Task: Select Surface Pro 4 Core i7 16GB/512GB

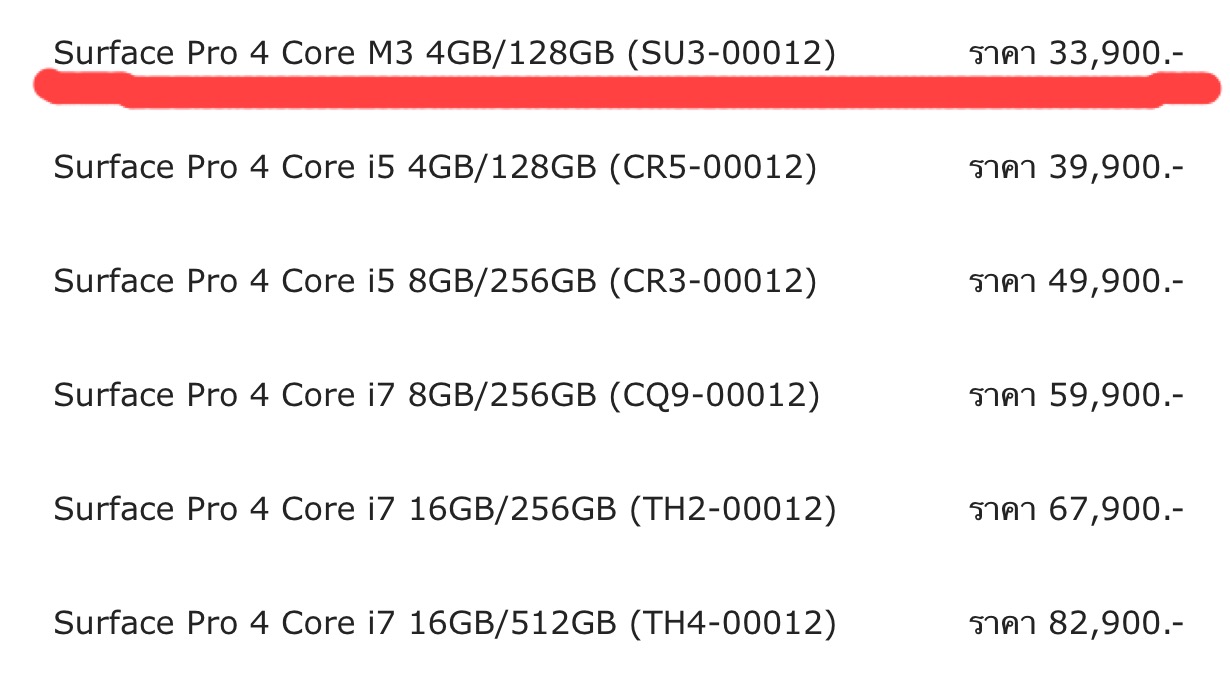Action: tap(335, 624)
